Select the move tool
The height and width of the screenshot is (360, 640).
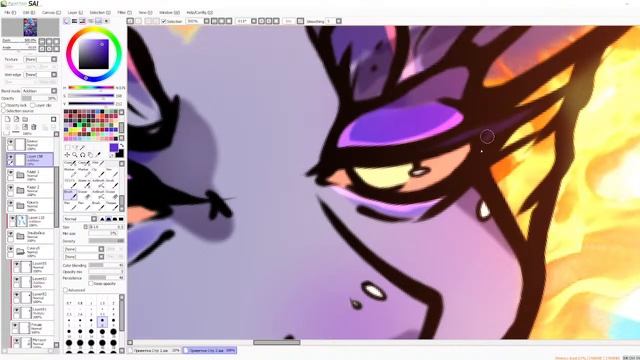pyautogui.click(x=67, y=155)
